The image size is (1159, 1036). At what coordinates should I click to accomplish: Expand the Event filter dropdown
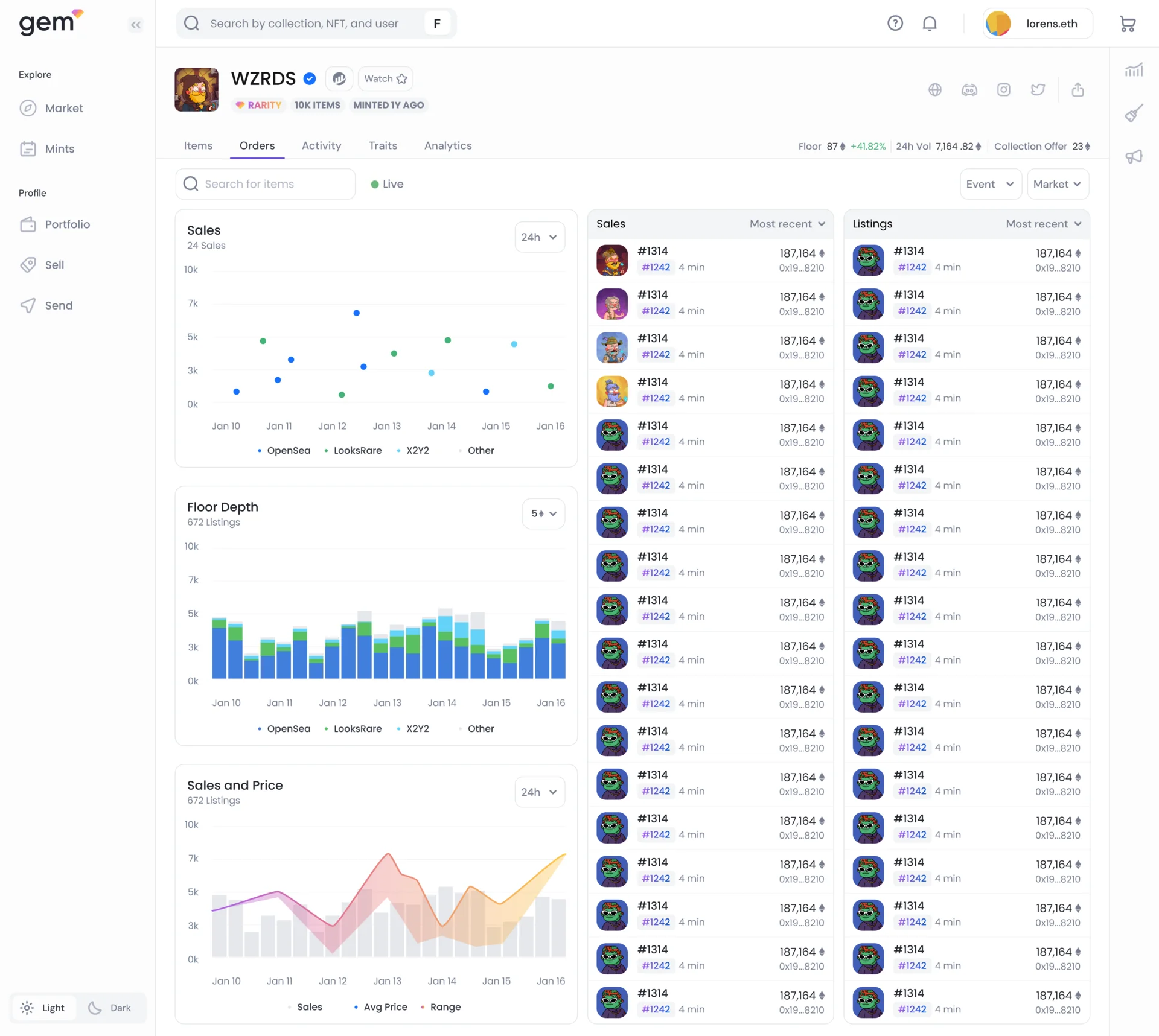(991, 184)
